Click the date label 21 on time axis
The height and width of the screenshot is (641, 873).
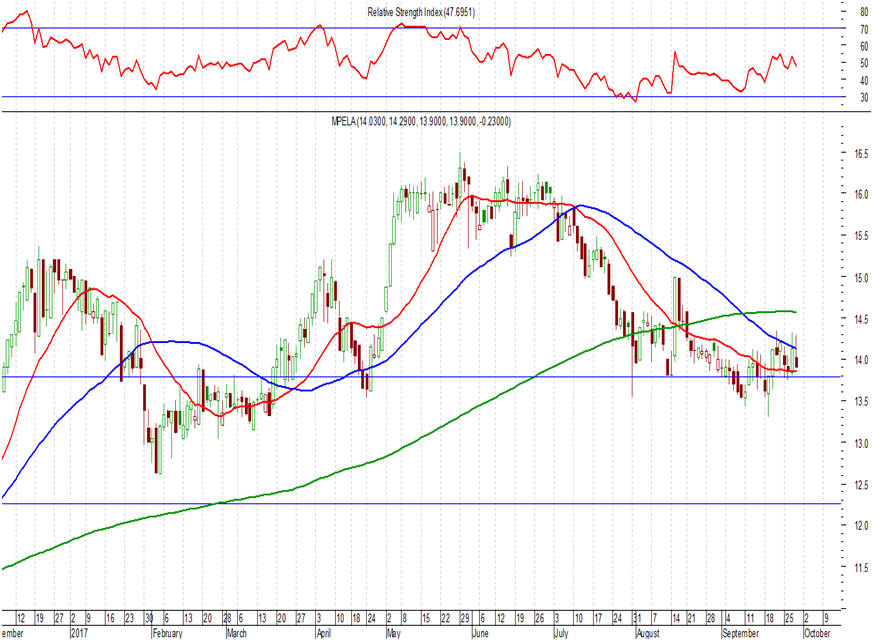pos(691,619)
